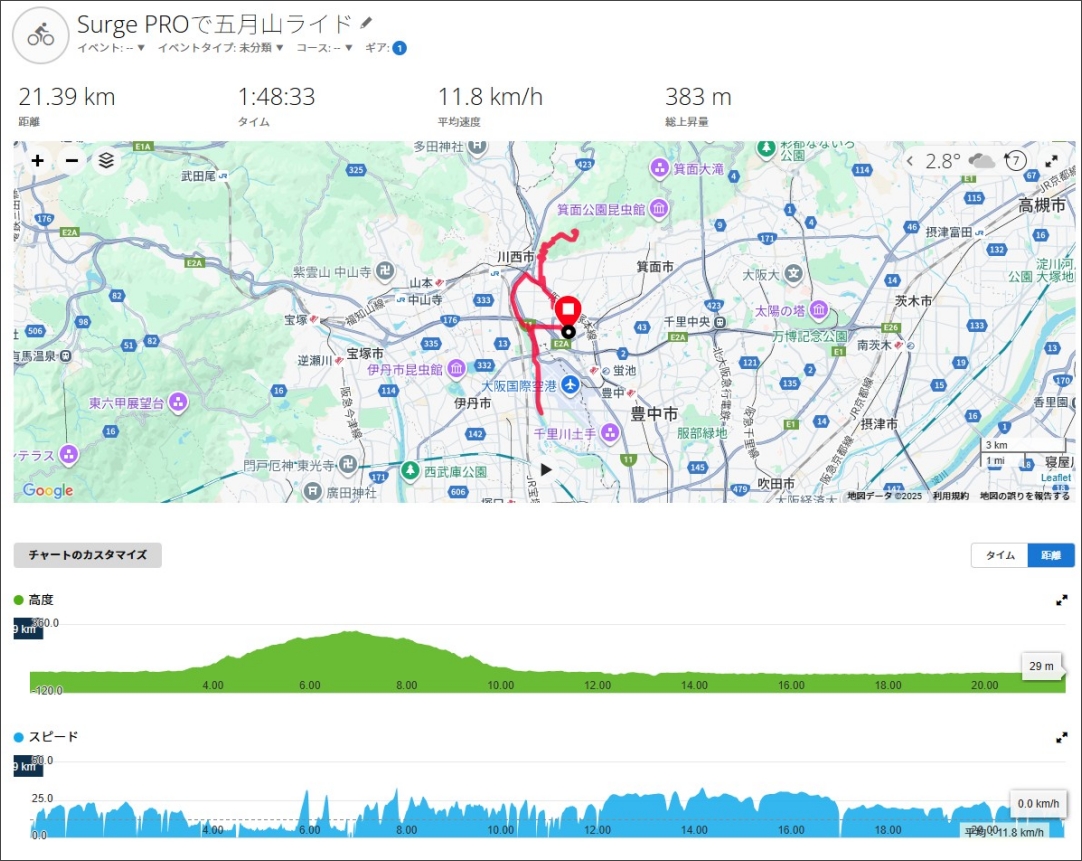Screen dimensions: 1082x861
Task: Click the blue スピード legend dot
Action: (x=19, y=737)
